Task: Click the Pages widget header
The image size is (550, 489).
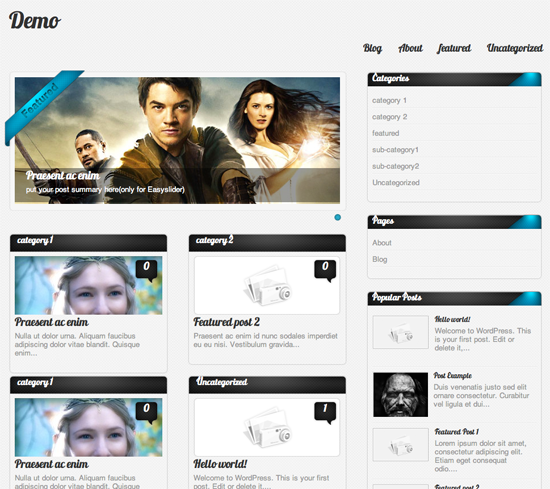Action: [454, 222]
